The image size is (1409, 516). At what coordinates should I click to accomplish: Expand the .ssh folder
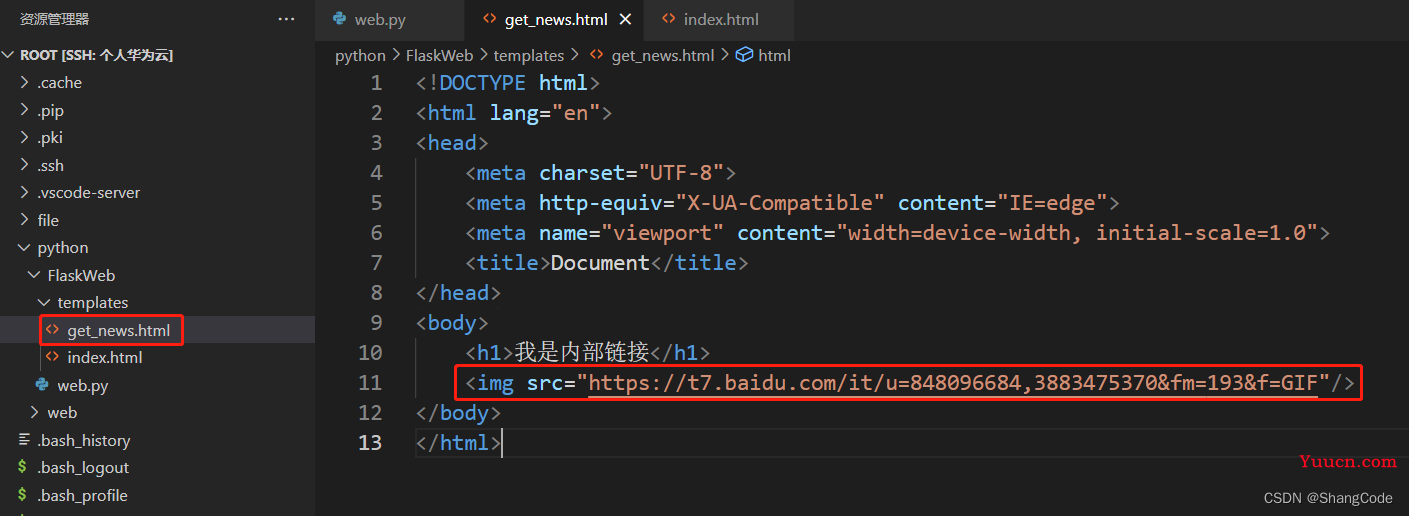(x=25, y=165)
